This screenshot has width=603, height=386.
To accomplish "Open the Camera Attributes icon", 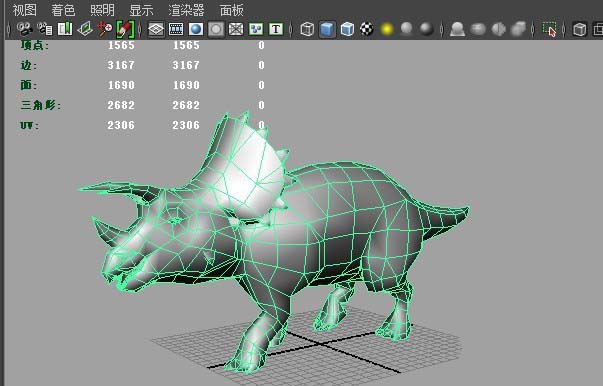I will tap(45, 29).
